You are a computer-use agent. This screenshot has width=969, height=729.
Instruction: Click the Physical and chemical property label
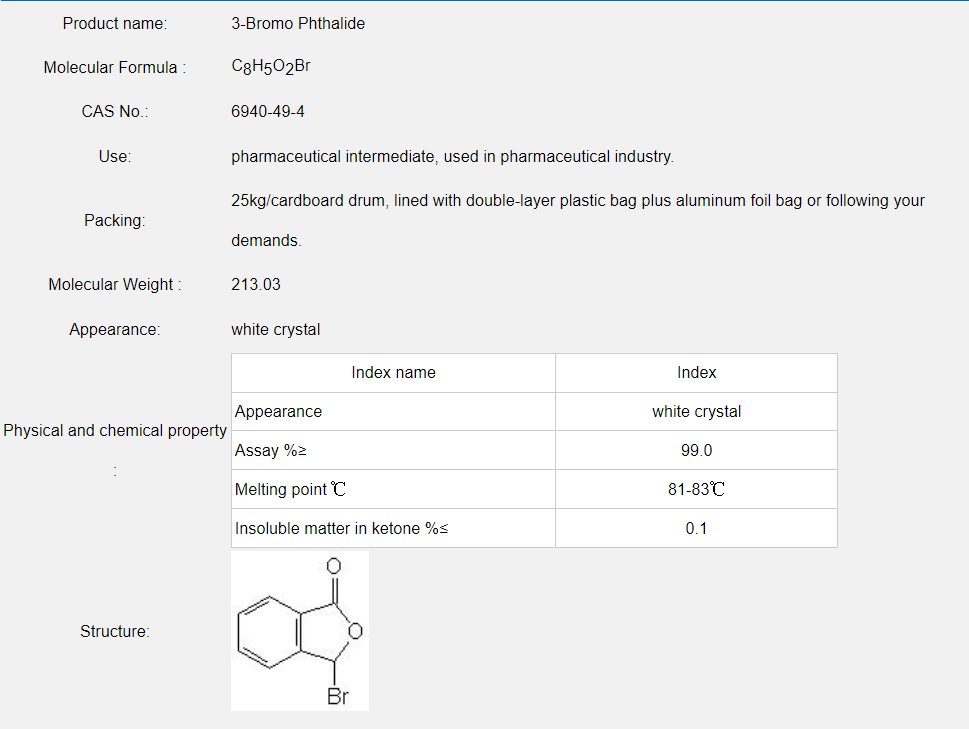click(x=115, y=430)
